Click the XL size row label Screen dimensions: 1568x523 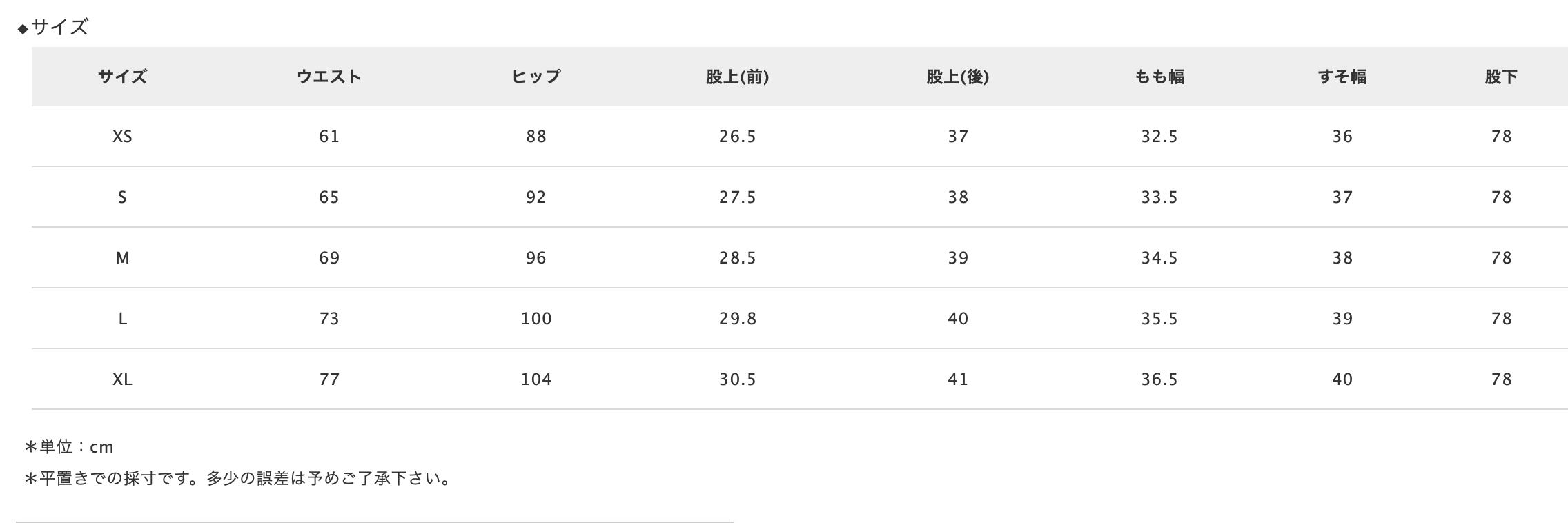pyautogui.click(x=122, y=379)
